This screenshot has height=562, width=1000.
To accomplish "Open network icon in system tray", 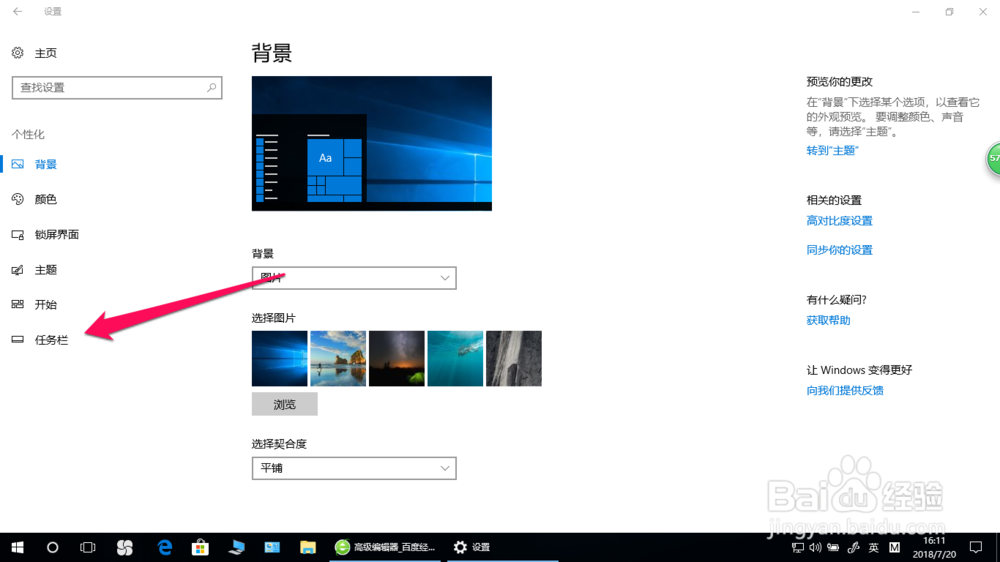I will (797, 547).
